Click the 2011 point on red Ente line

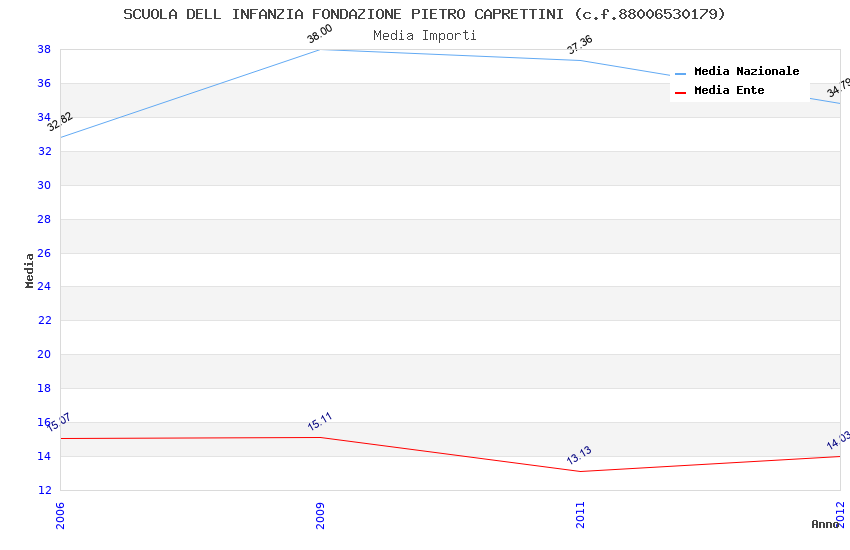581,471
